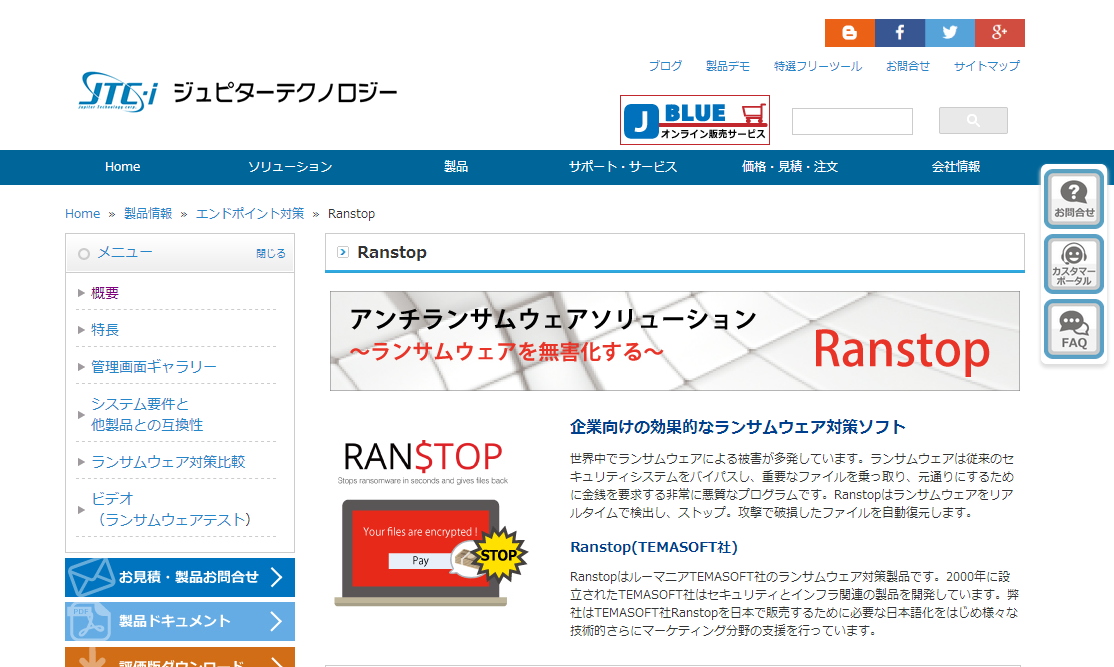Open the 製品デモ top link
This screenshot has width=1114, height=667.
pos(728,66)
